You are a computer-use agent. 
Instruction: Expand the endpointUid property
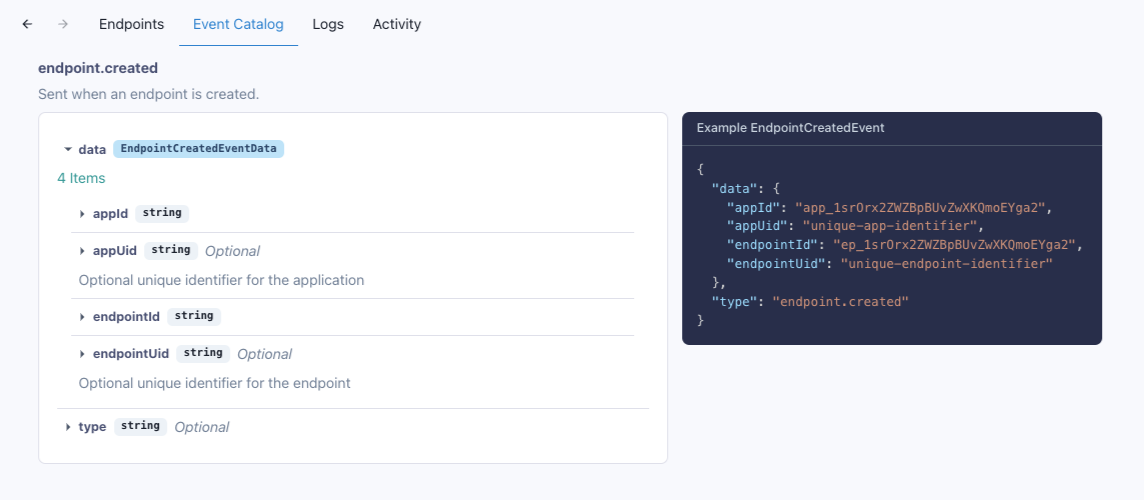(82, 354)
